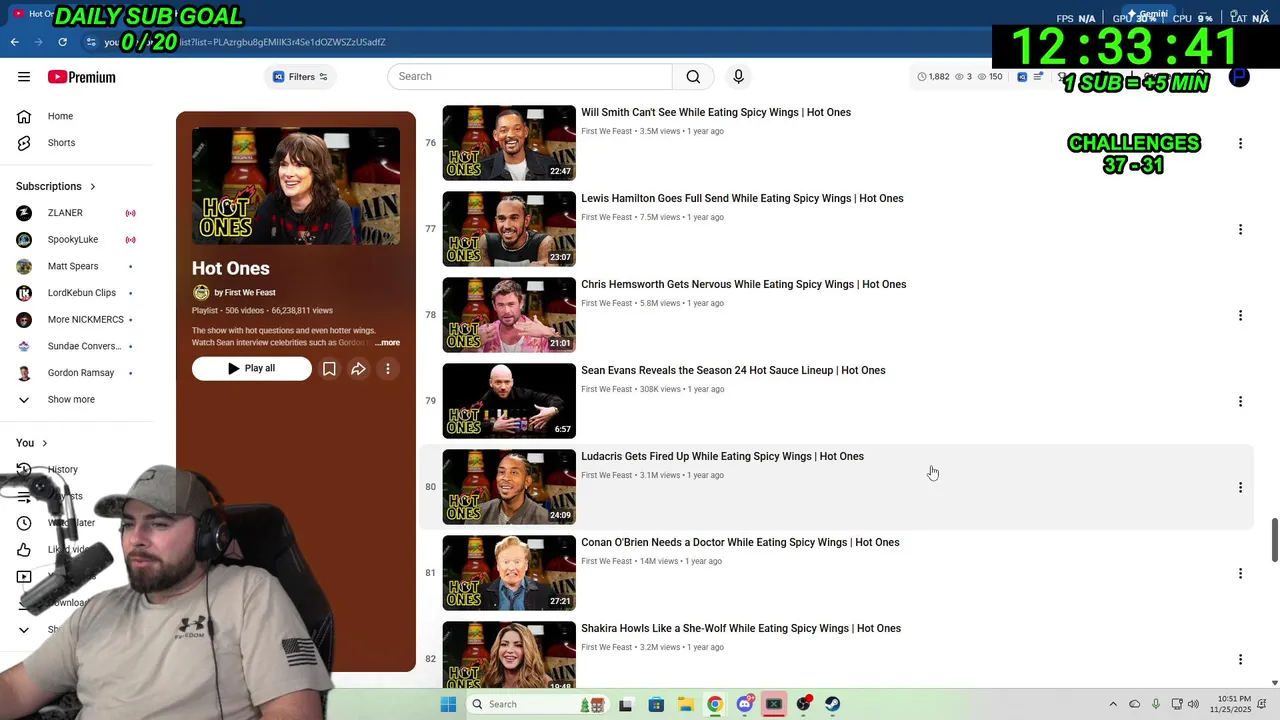Viewport: 1280px width, 720px height.
Task: Click First We Feast under Ludacris video
Action: tap(606, 476)
